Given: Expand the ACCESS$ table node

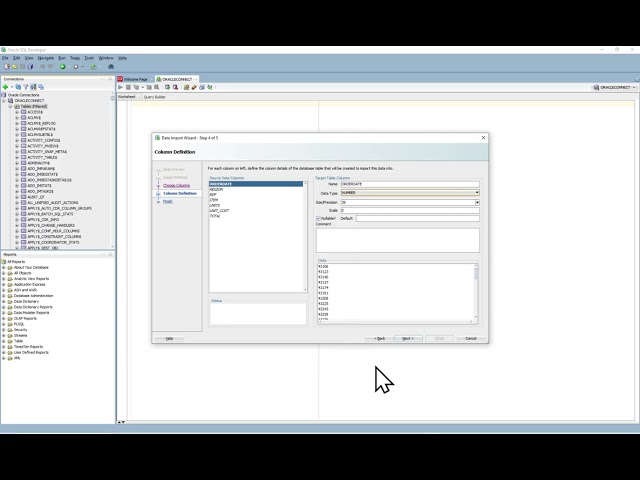Looking at the screenshot, I should (x=17, y=112).
